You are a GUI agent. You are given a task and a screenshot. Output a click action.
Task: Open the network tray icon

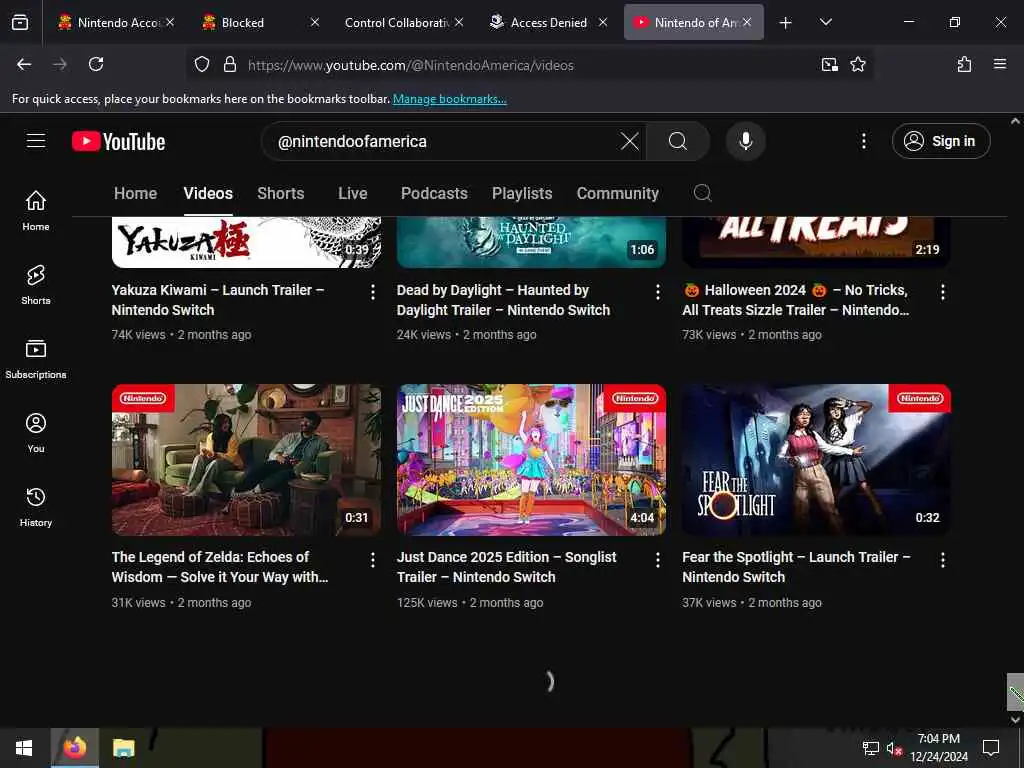coord(871,749)
